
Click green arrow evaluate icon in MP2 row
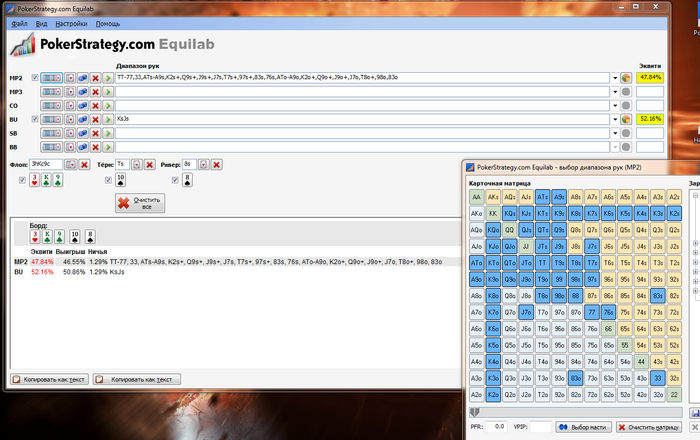click(108, 78)
